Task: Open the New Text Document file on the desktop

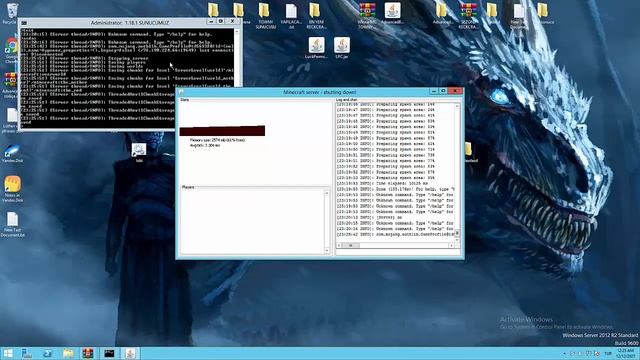Action: (x=12, y=224)
